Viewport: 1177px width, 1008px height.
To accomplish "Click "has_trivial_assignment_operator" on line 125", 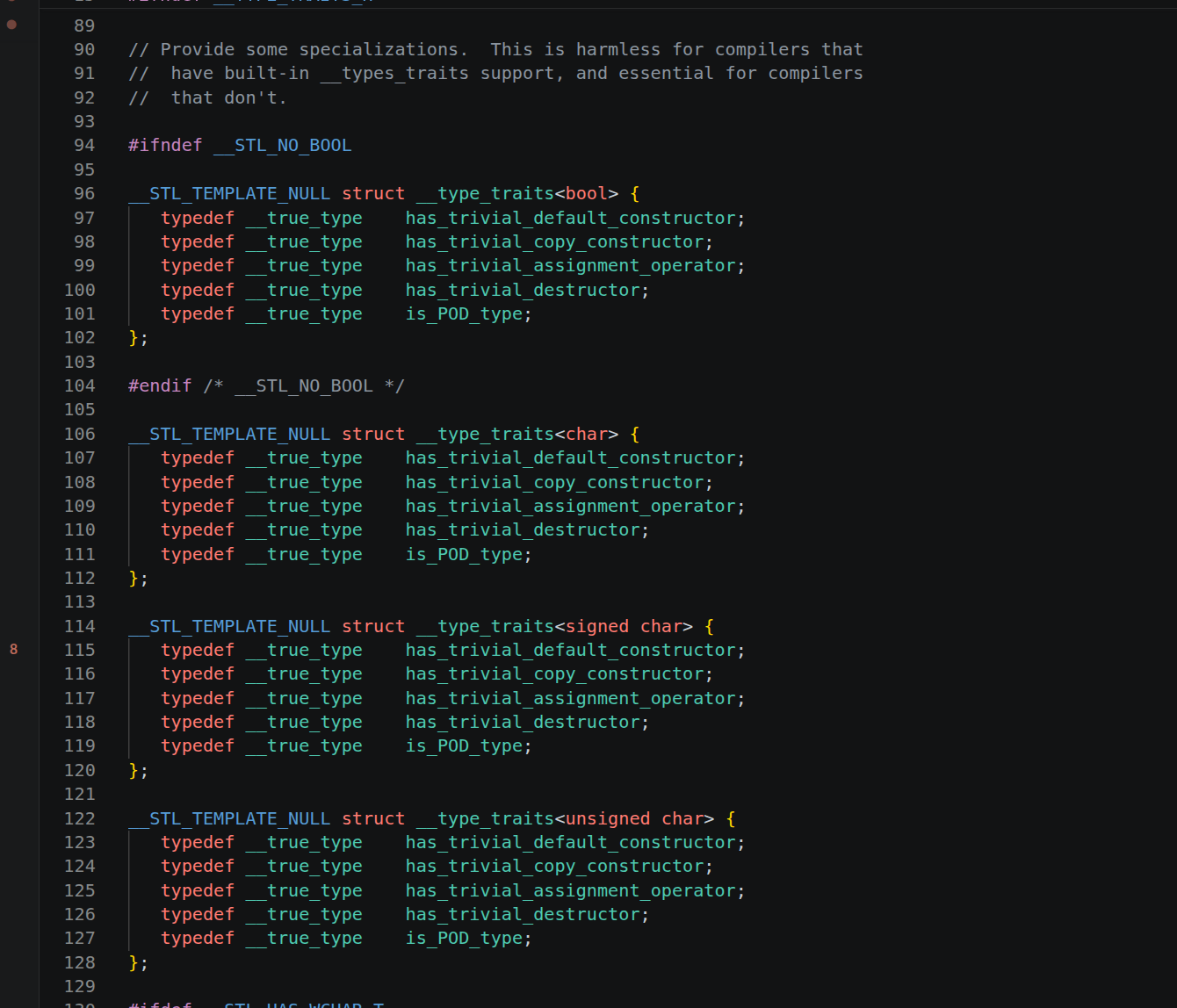I will (571, 890).
